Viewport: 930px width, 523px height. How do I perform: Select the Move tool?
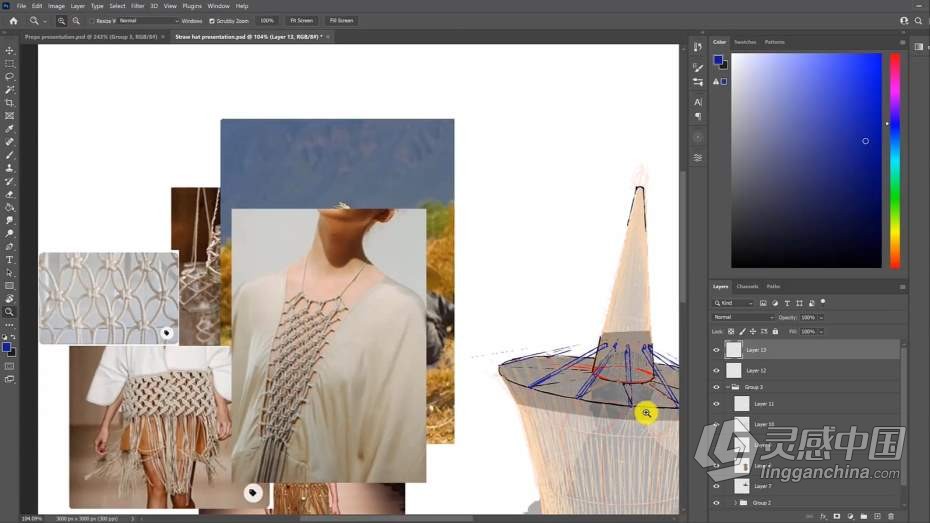10,50
